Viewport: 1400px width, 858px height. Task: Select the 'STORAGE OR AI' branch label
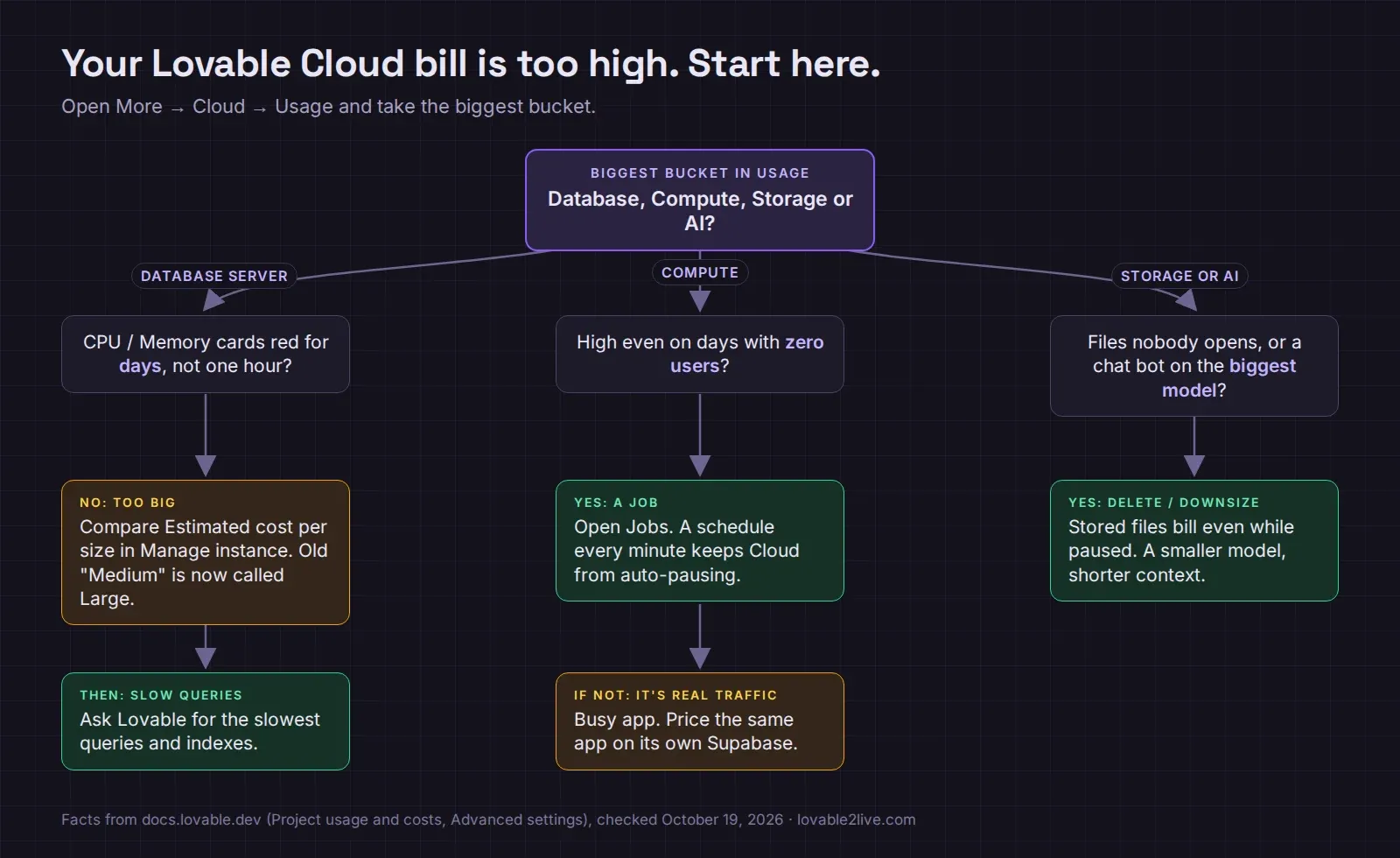(x=1179, y=276)
